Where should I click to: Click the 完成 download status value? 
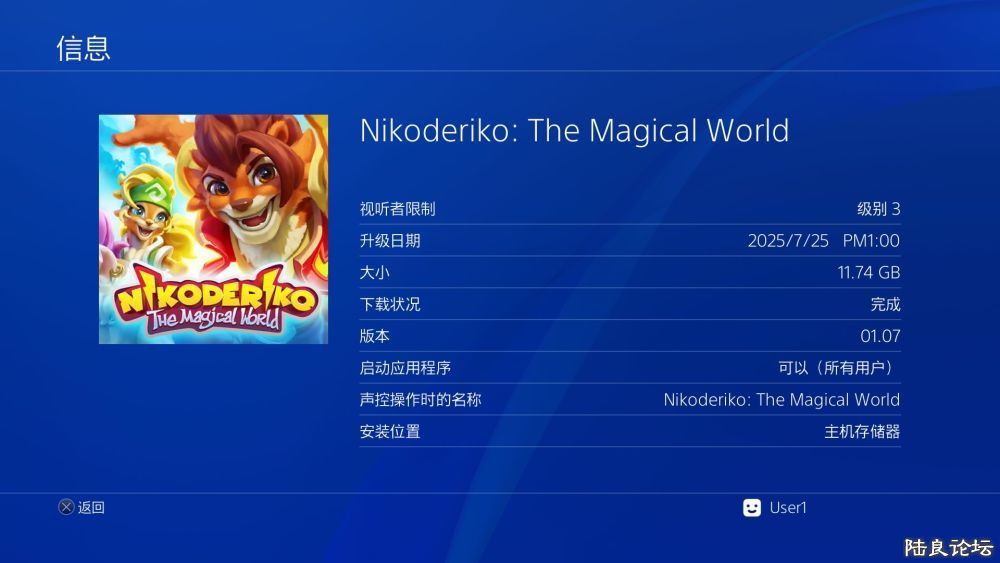coord(885,305)
